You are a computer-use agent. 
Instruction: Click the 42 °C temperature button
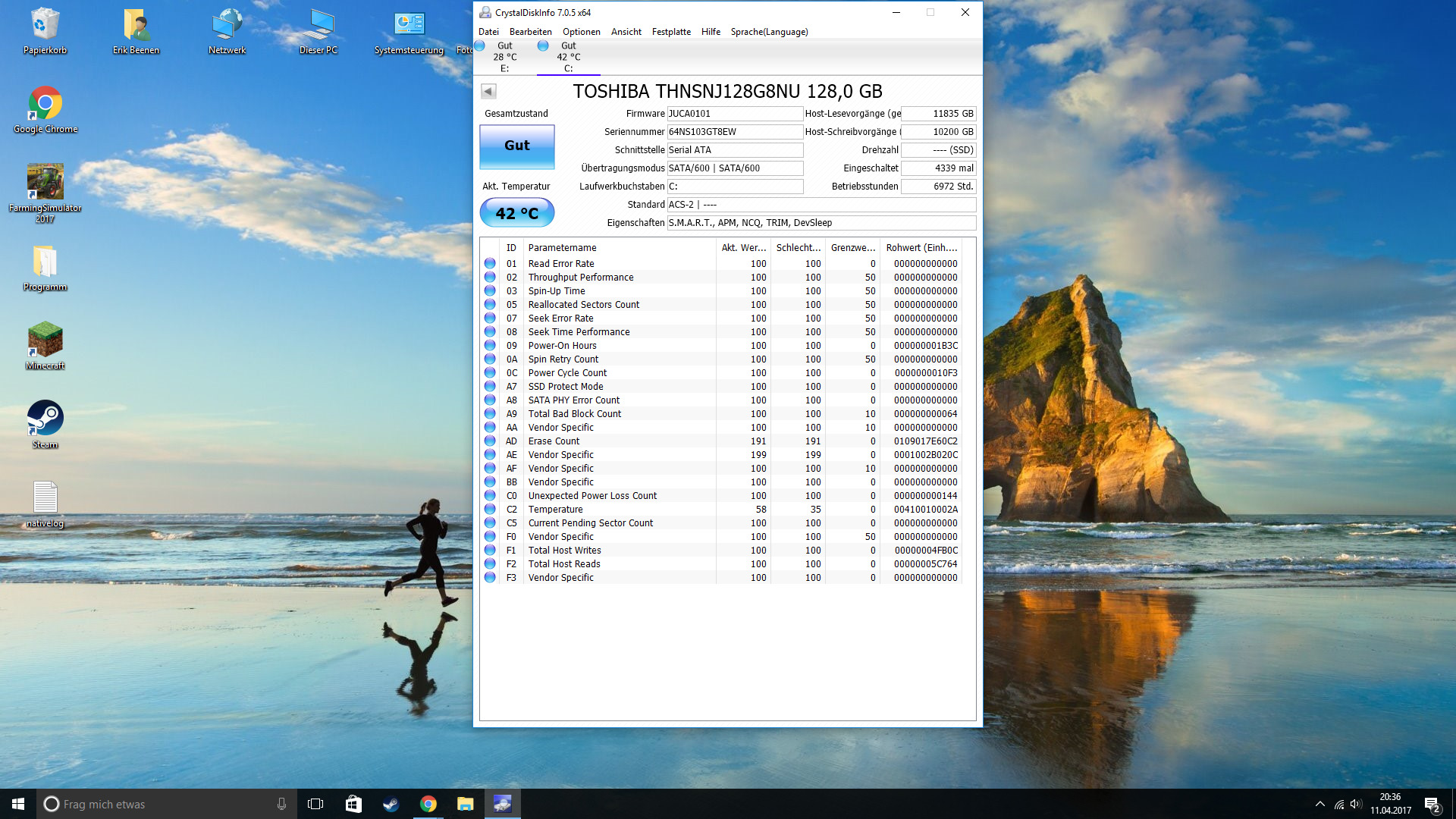pyautogui.click(x=516, y=213)
